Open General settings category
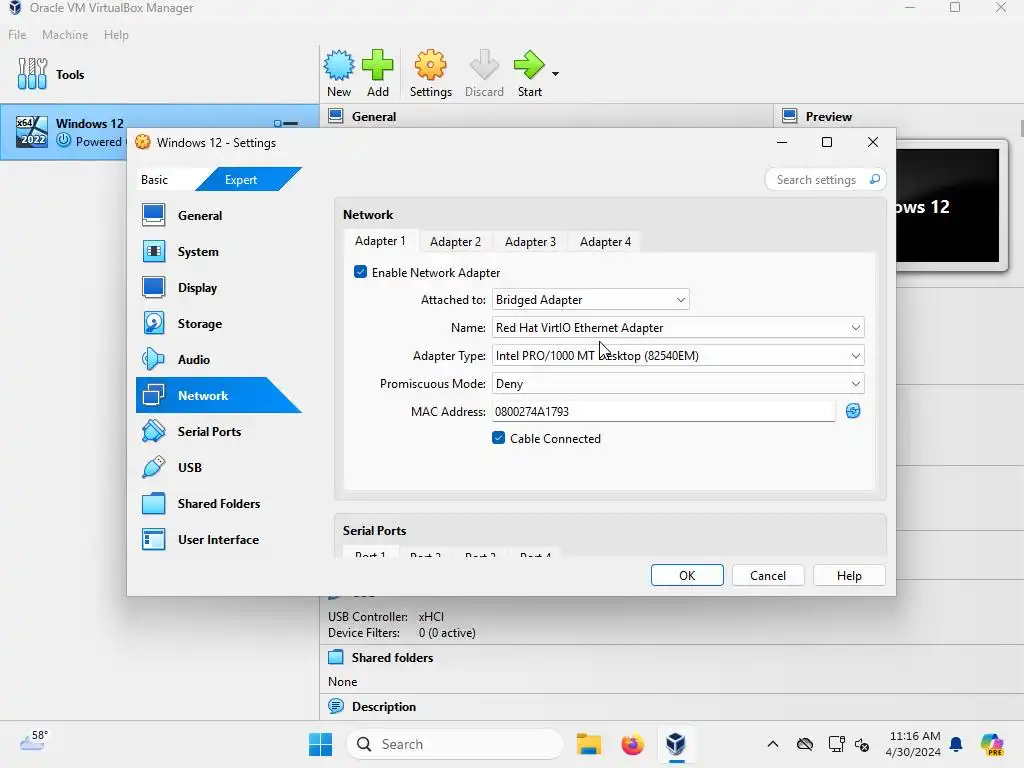 [x=219, y=216]
